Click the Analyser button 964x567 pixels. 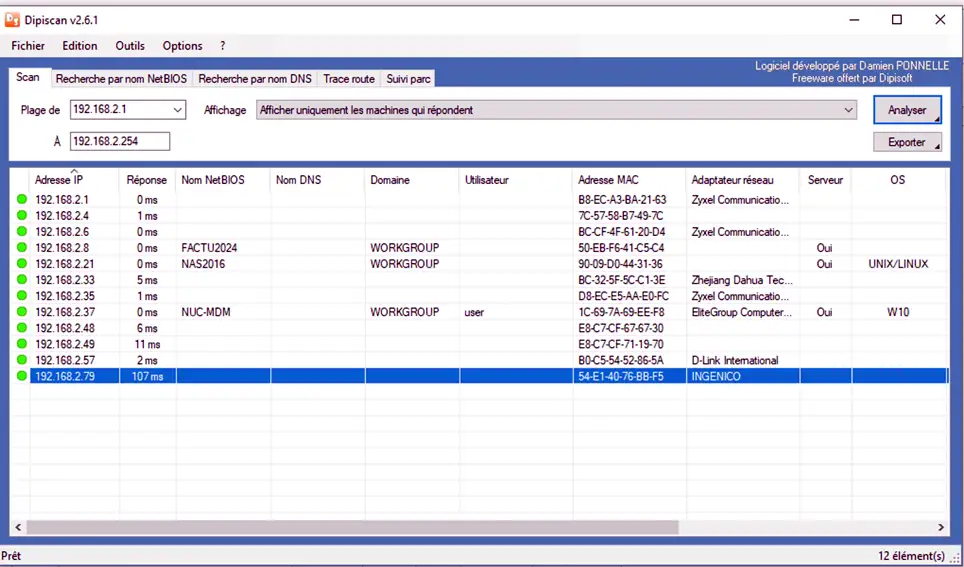click(x=907, y=110)
